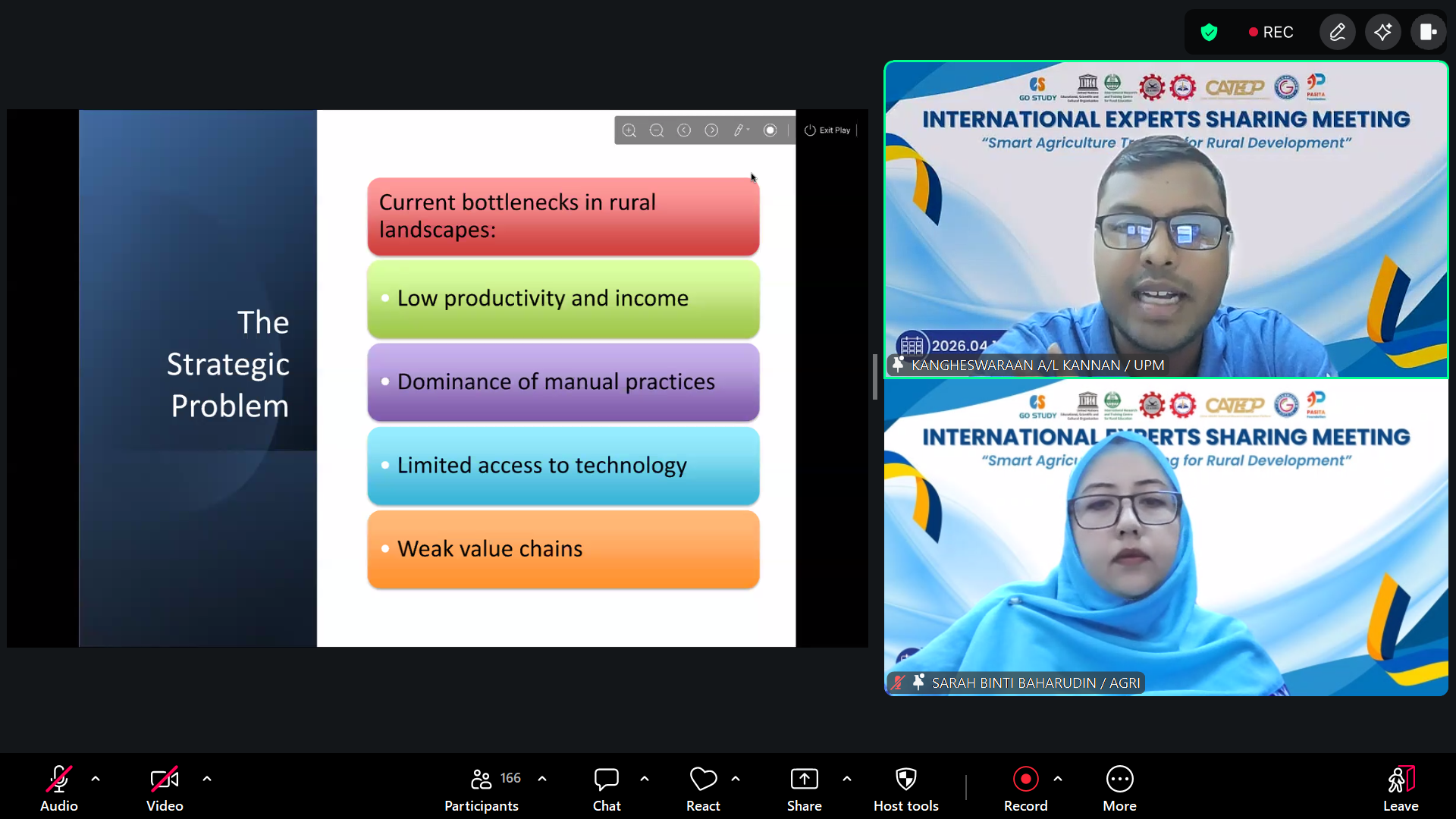Open the Participants panel
The height and width of the screenshot is (819, 1456).
[x=482, y=788]
